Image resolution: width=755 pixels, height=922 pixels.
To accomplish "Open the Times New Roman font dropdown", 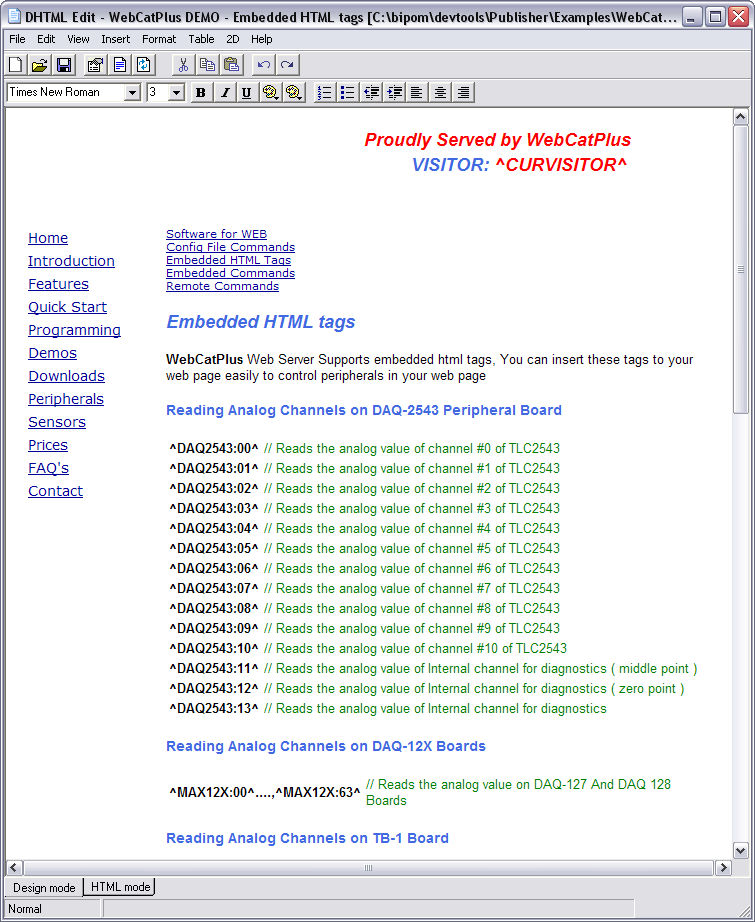I will click(x=132, y=93).
